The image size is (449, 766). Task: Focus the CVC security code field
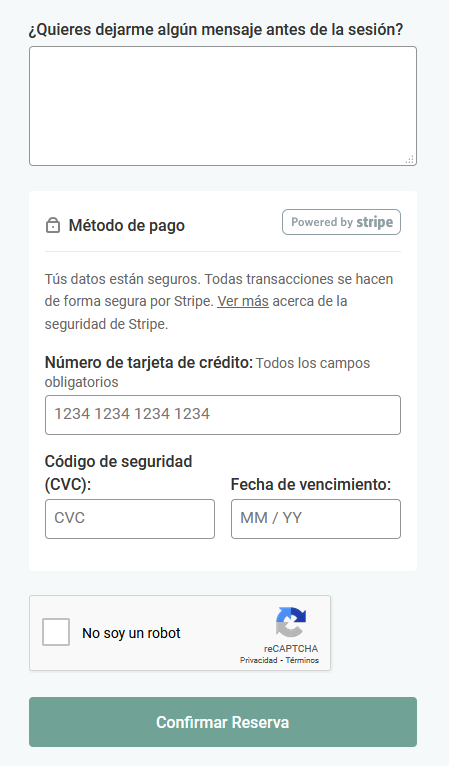pyautogui.click(x=130, y=519)
